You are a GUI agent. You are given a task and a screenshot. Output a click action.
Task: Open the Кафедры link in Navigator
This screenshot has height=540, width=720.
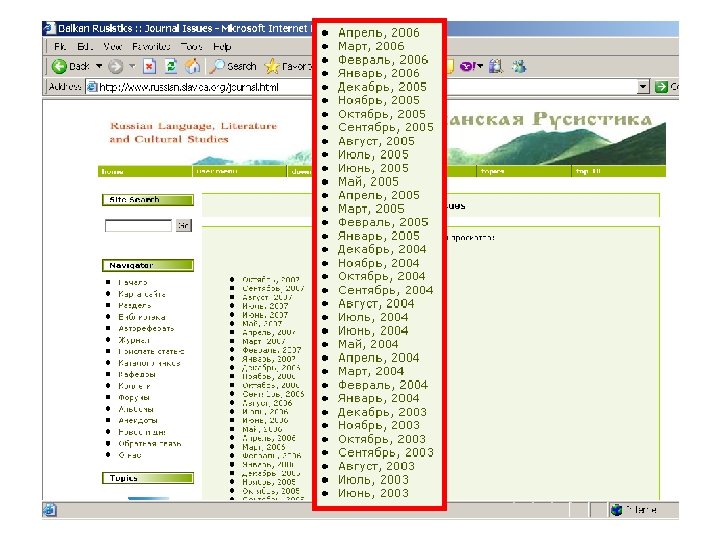(137, 374)
